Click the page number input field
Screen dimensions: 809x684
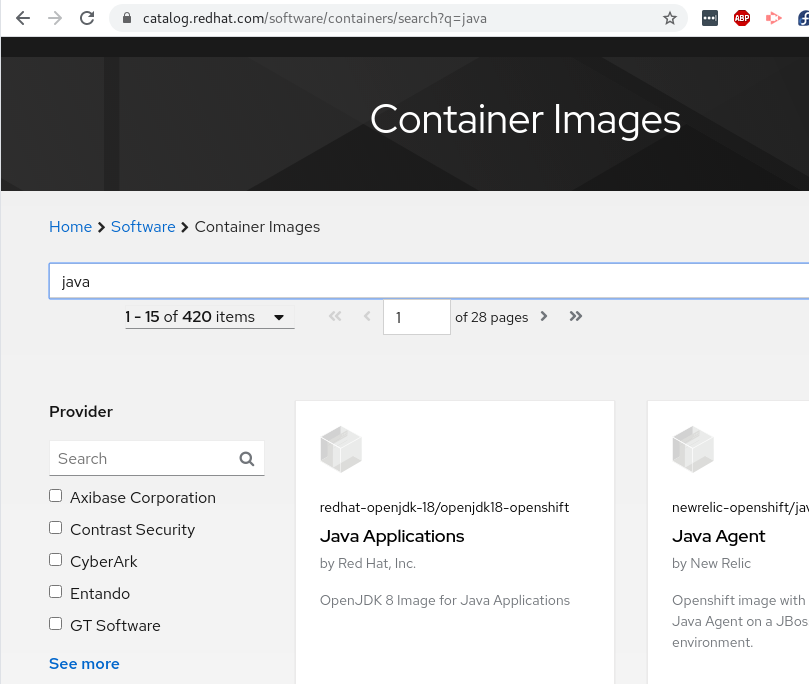pyautogui.click(x=417, y=317)
